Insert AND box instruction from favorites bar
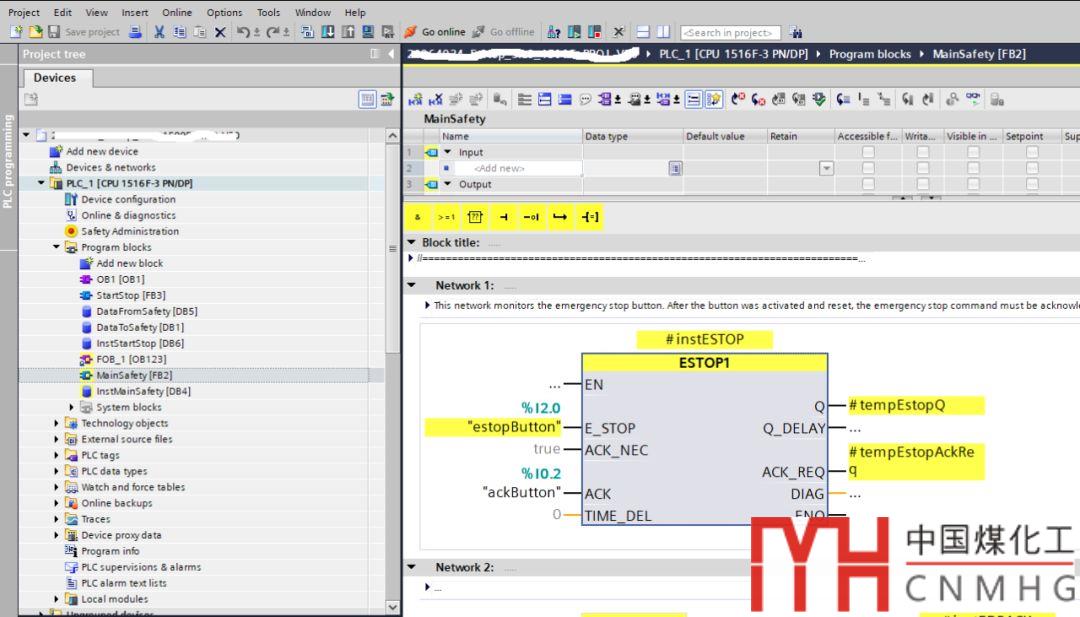Image resolution: width=1080 pixels, height=617 pixels. (x=418, y=217)
